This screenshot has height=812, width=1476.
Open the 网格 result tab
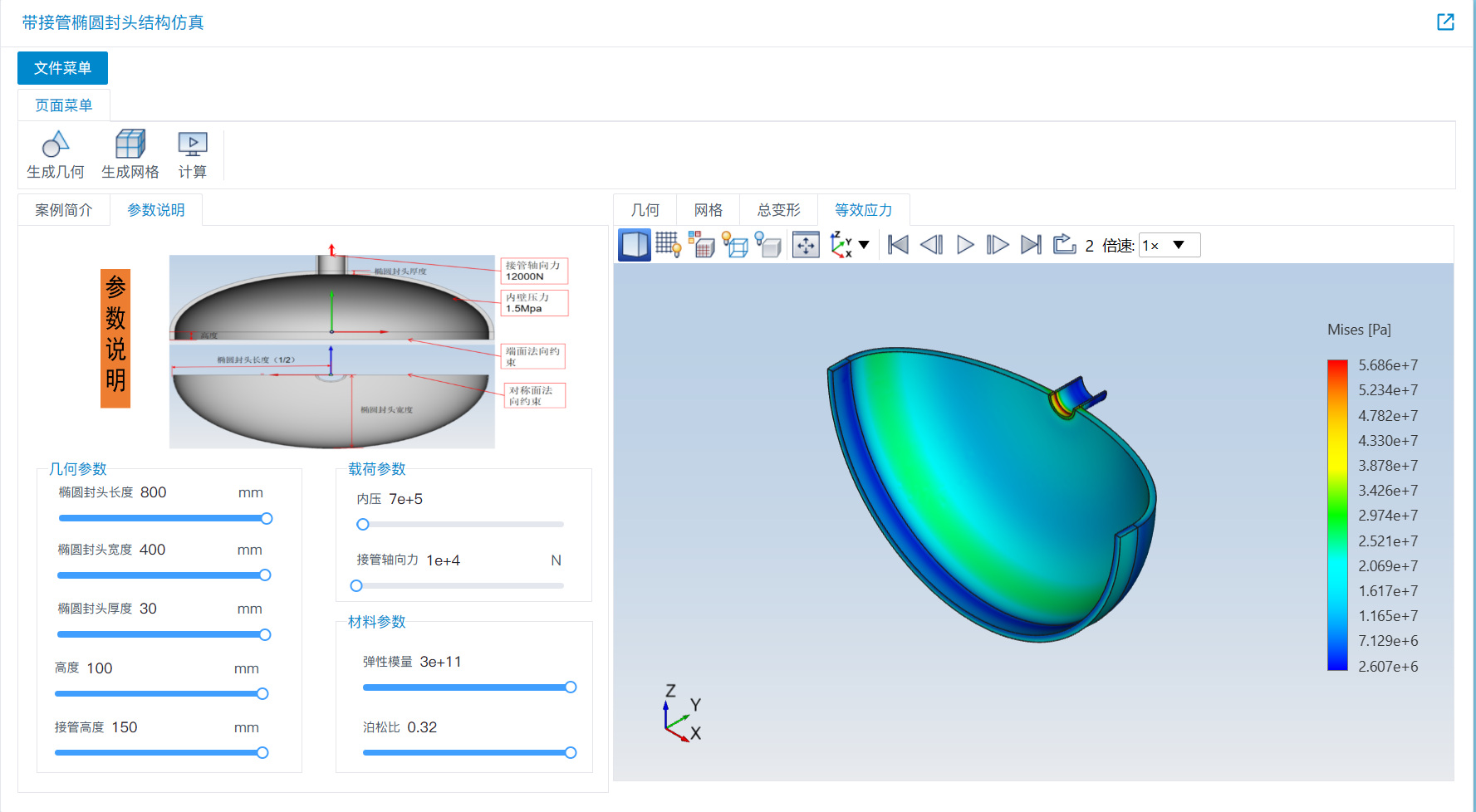click(x=709, y=210)
